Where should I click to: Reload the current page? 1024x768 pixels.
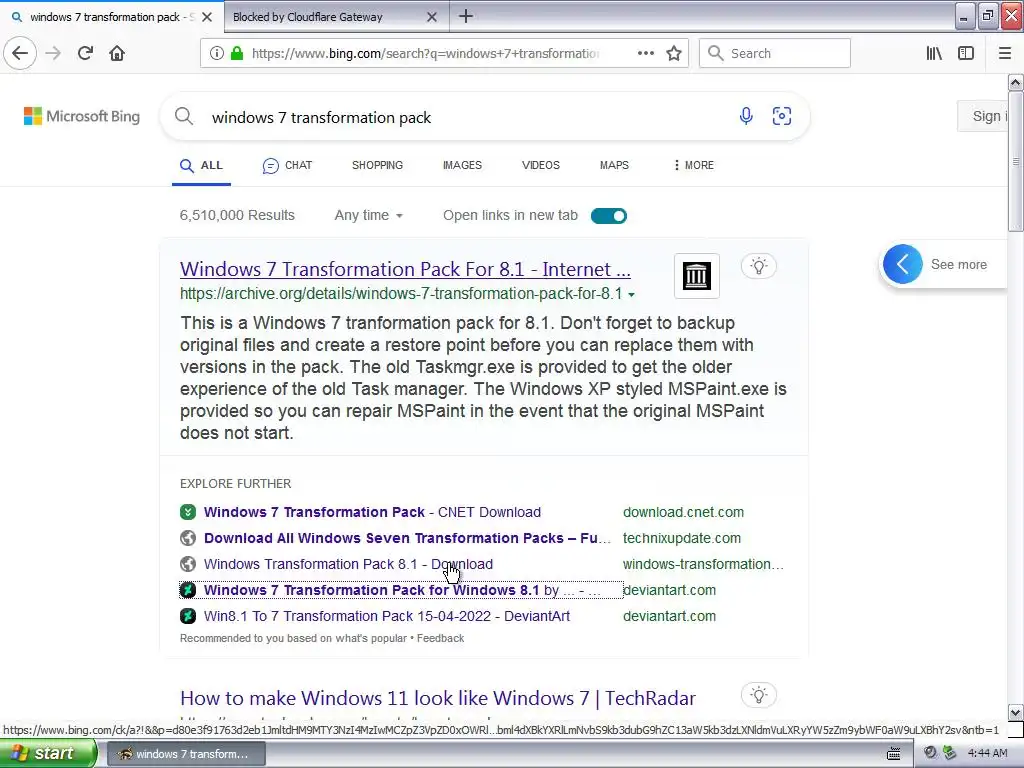(x=85, y=53)
